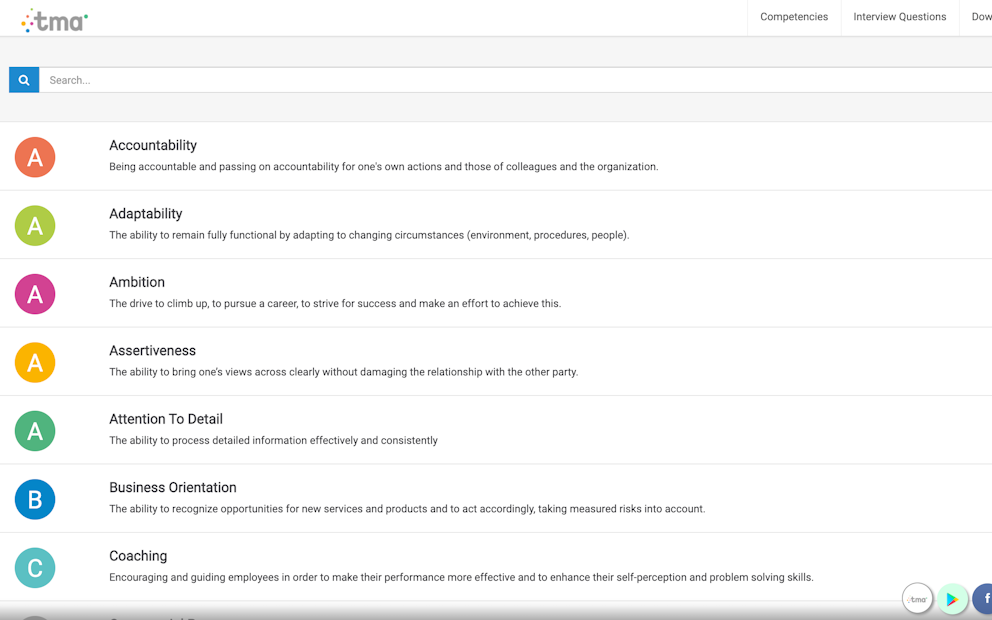This screenshot has height=620, width=992.
Task: Click the orange Accountability letter icon
Action: [x=35, y=157]
